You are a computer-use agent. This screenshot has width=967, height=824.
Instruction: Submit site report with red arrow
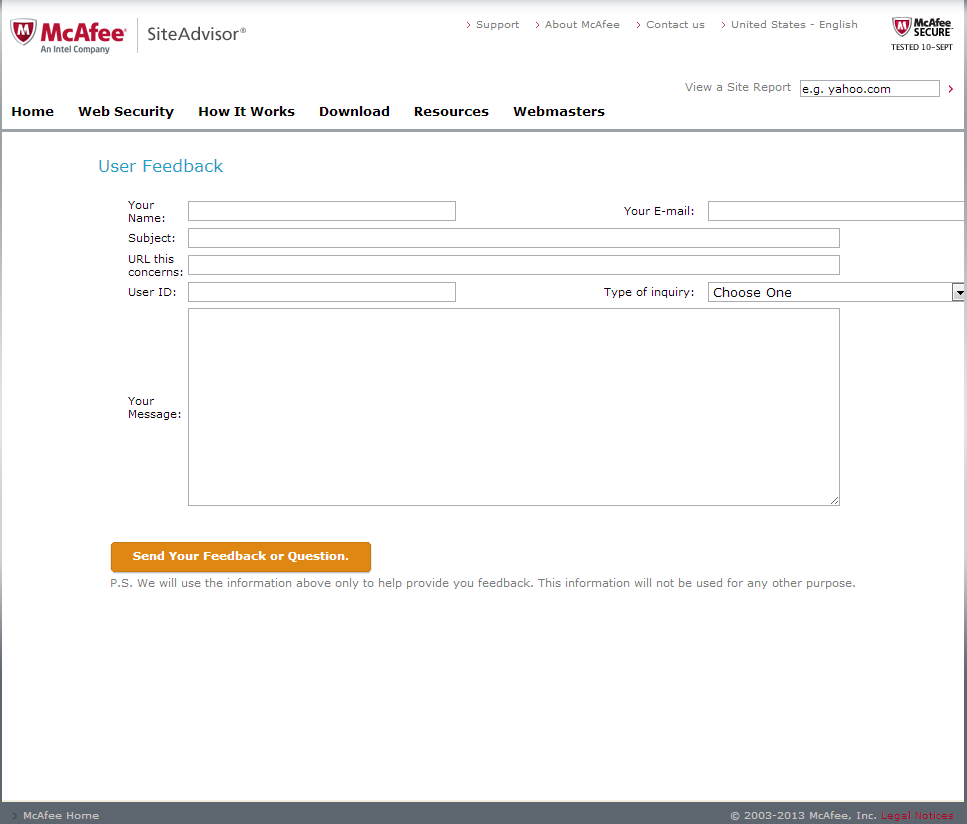point(951,89)
